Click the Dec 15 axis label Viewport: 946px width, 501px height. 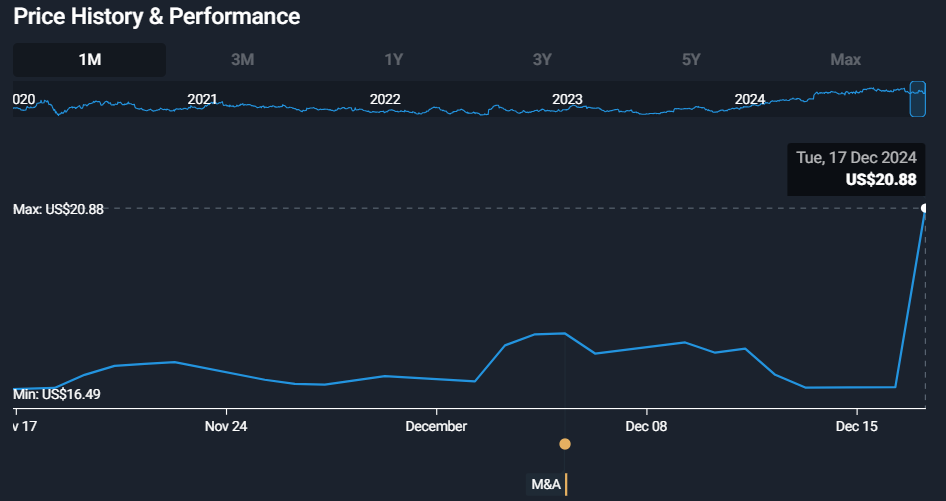click(856, 427)
